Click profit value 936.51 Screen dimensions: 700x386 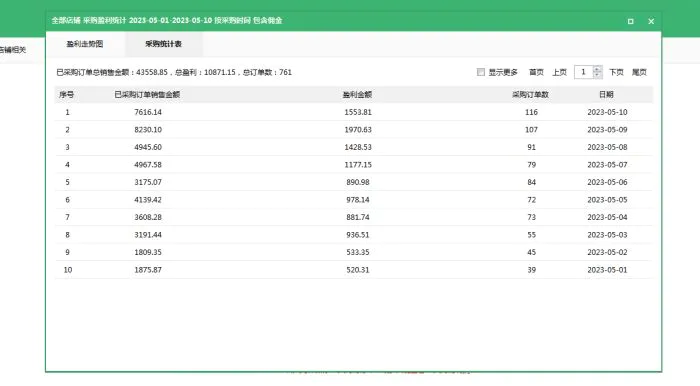pyautogui.click(x=358, y=235)
